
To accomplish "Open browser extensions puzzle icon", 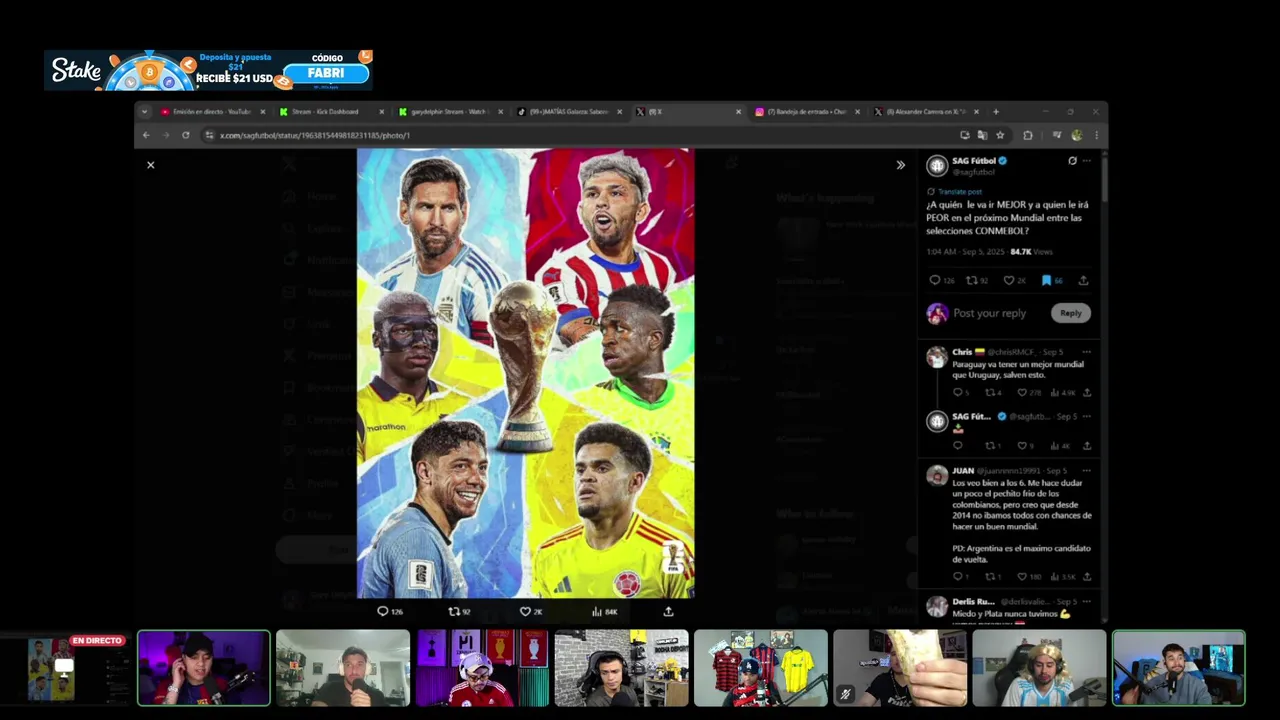I will pos(1027,135).
